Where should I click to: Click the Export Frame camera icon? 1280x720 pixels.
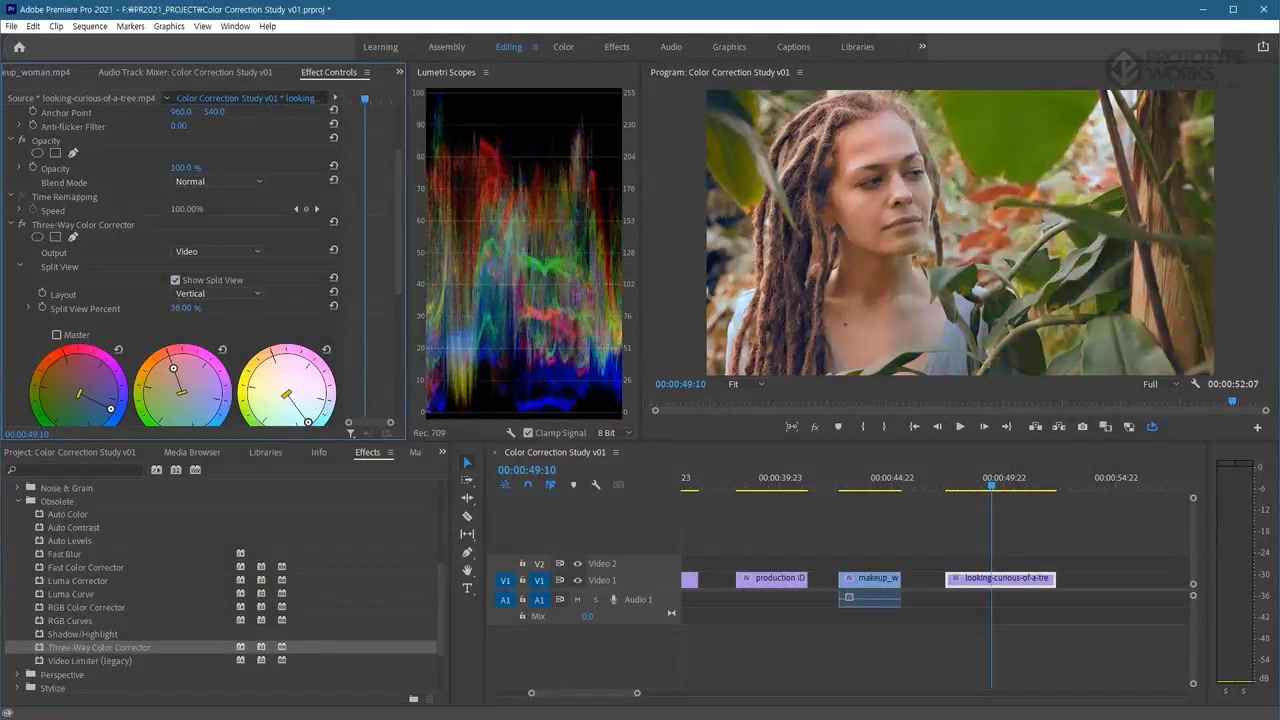[x=1082, y=427]
